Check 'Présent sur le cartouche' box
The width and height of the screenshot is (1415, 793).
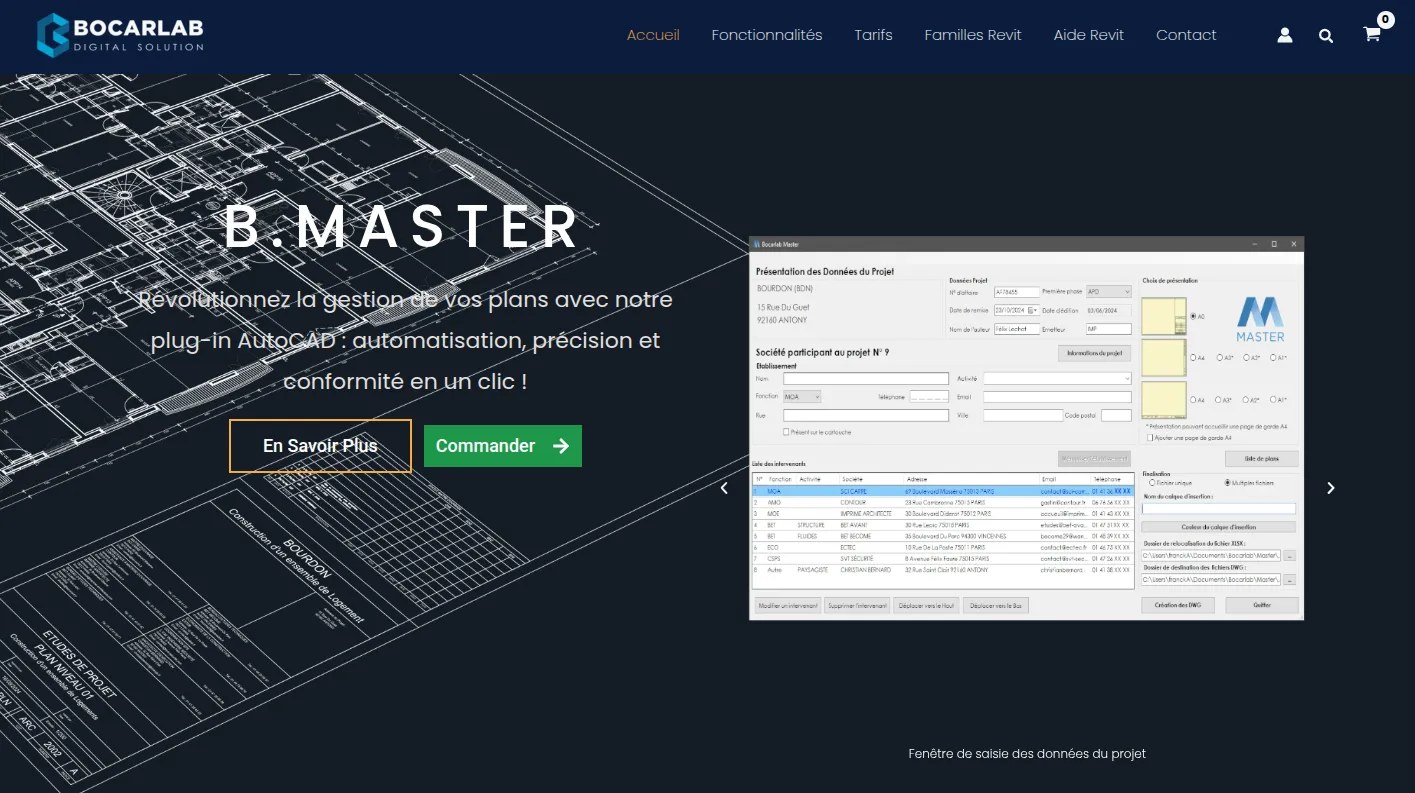click(786, 432)
